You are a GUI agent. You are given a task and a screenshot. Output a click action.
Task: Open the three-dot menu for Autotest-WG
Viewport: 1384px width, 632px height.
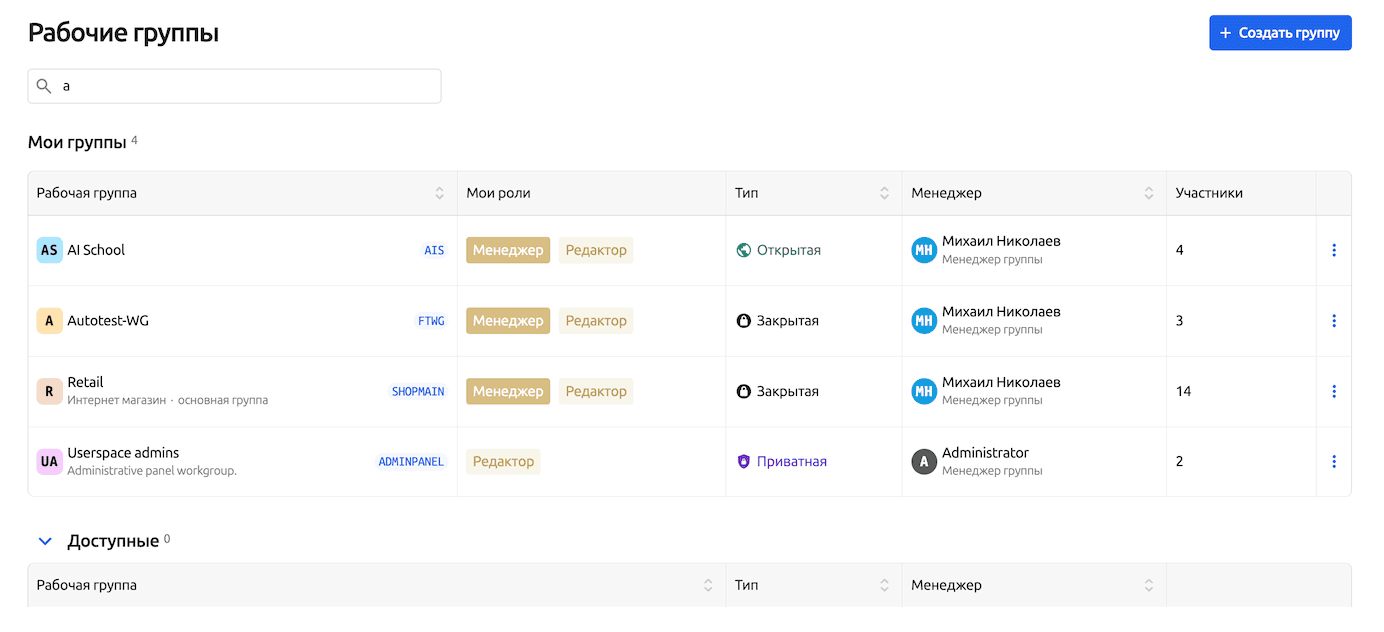coord(1334,321)
